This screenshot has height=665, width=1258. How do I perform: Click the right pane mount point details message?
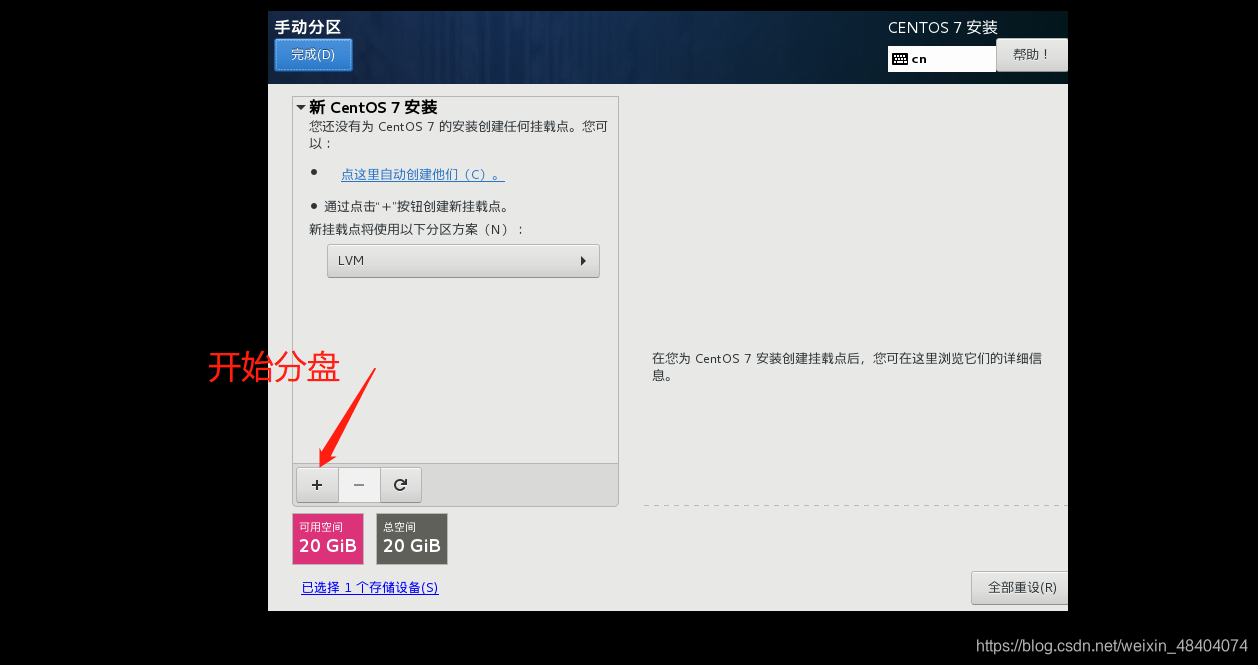pos(847,367)
